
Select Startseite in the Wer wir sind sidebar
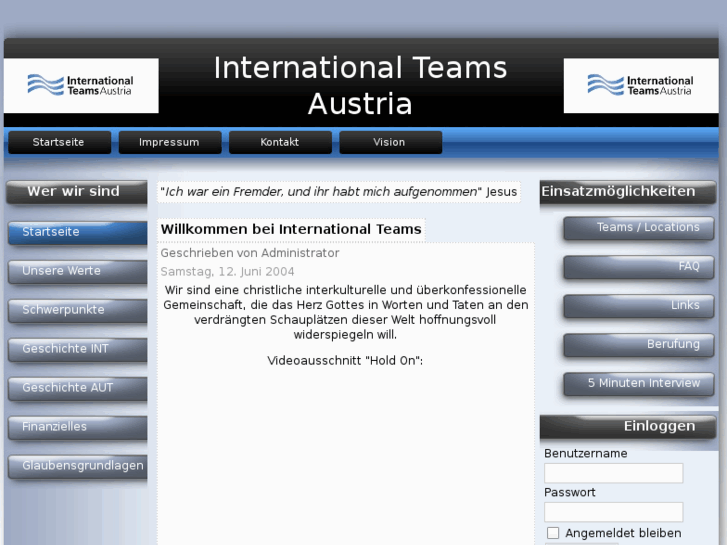pyautogui.click(x=77, y=232)
